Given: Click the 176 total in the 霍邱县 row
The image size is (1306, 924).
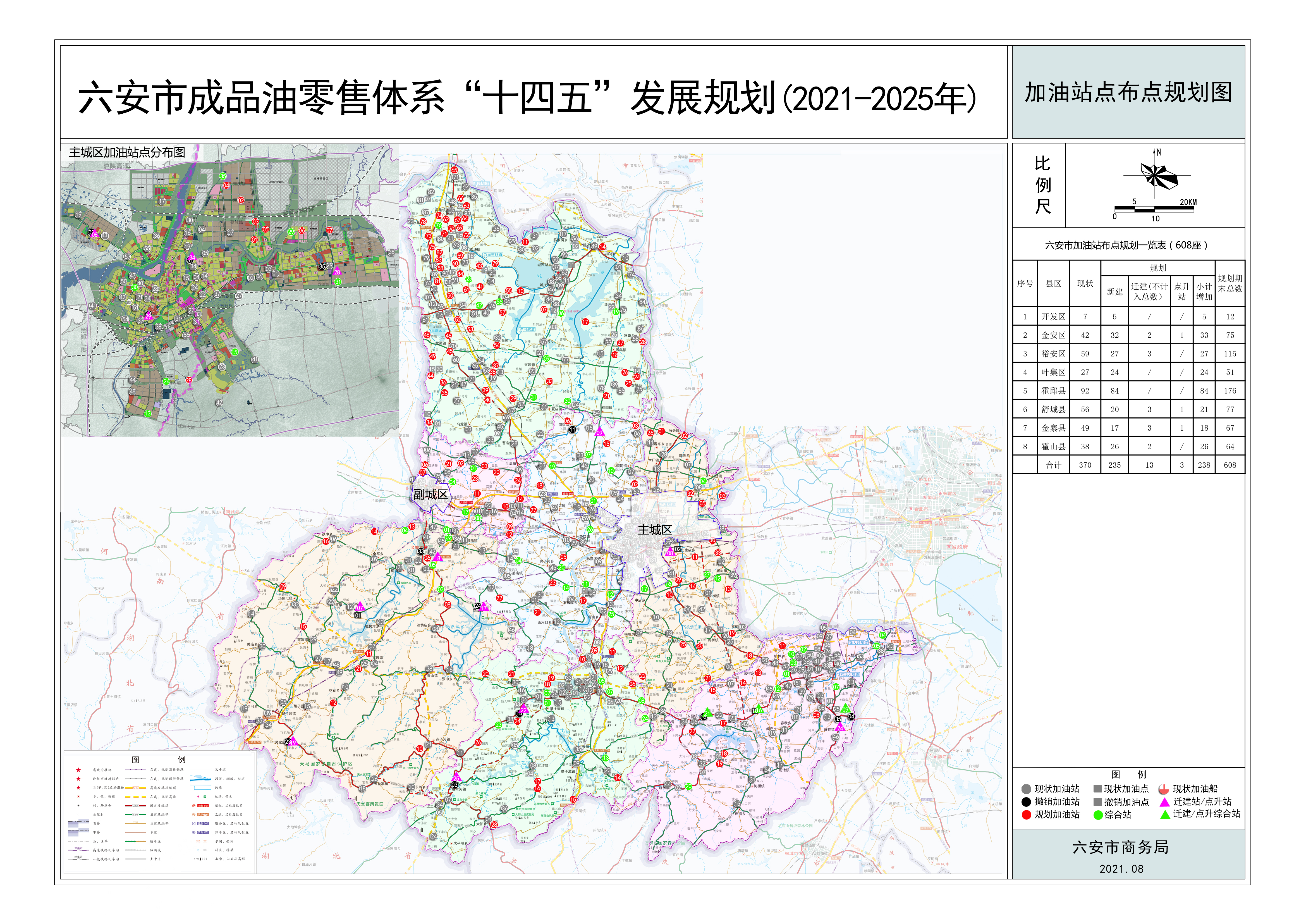Looking at the screenshot, I should (1230, 391).
